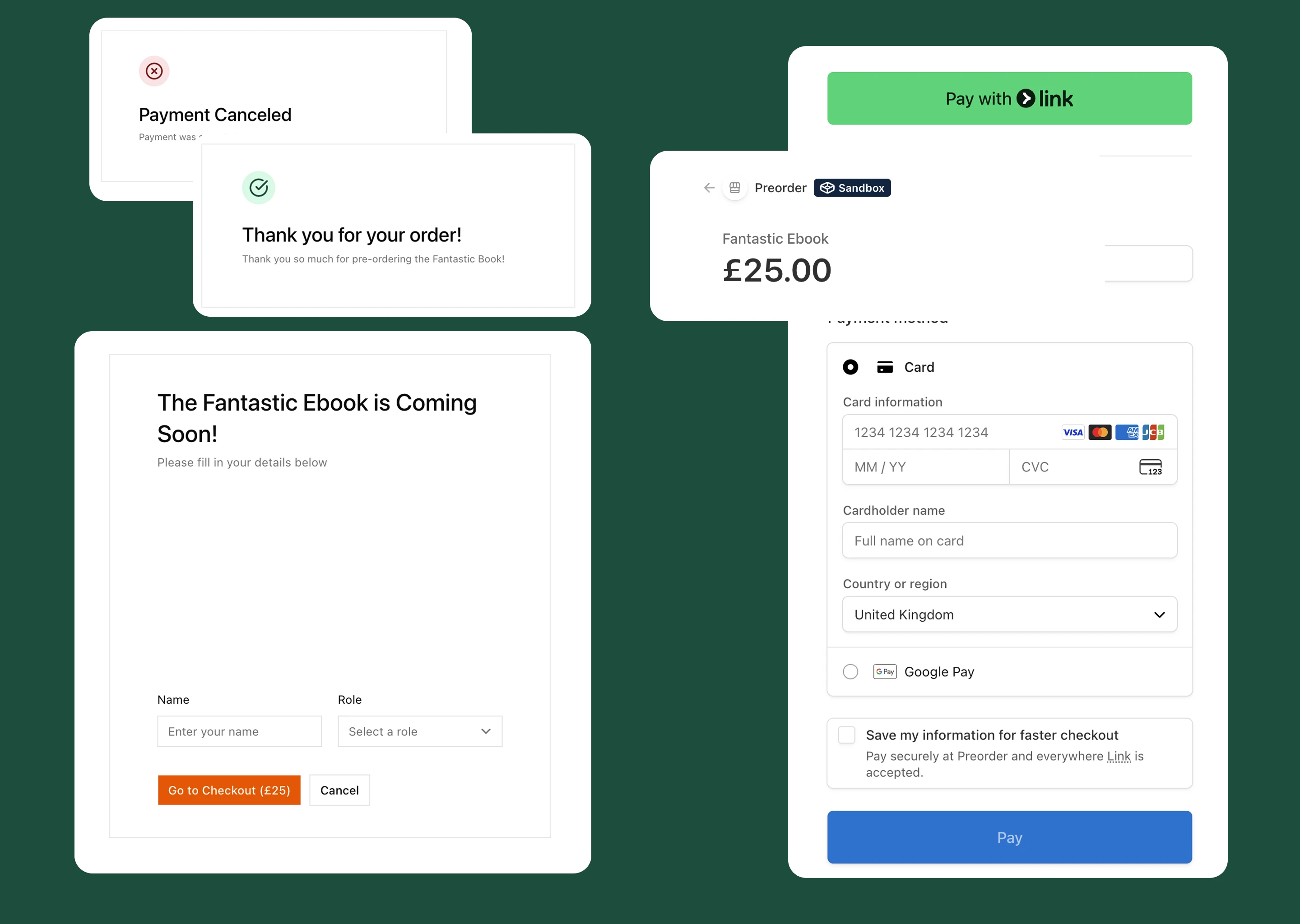Viewport: 1300px width, 924px height.
Task: Follow the underlined Link hyperlink
Action: point(1119,757)
